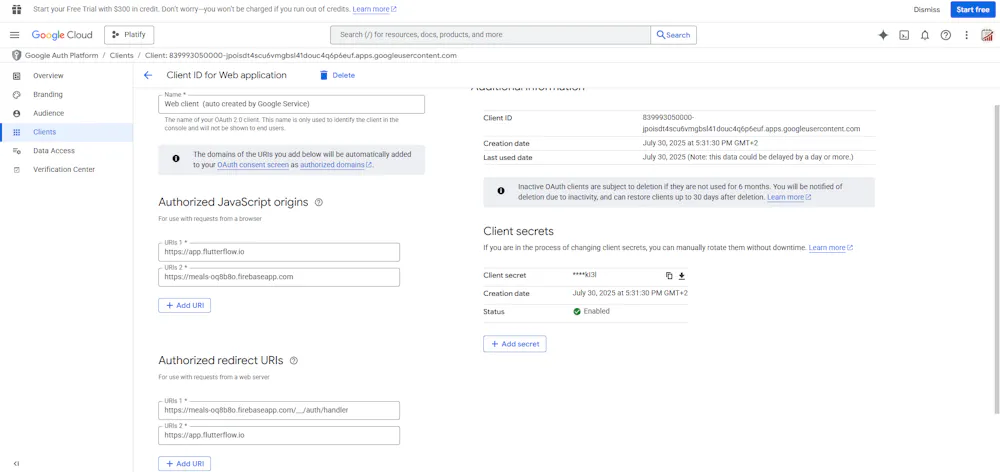This screenshot has width=1000, height=472.
Task: Go back using the left arrow
Action: pos(148,75)
